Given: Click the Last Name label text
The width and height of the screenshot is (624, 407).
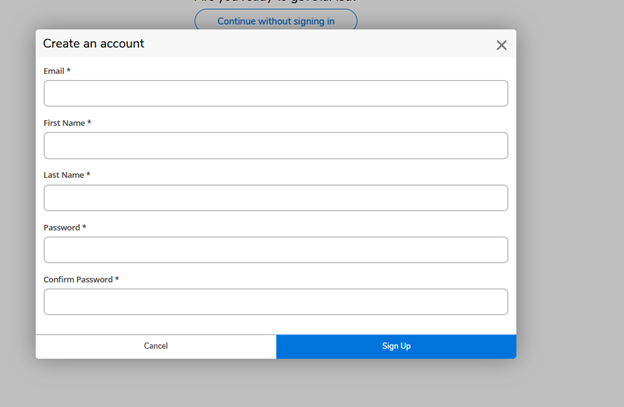Looking at the screenshot, I should [64, 175].
